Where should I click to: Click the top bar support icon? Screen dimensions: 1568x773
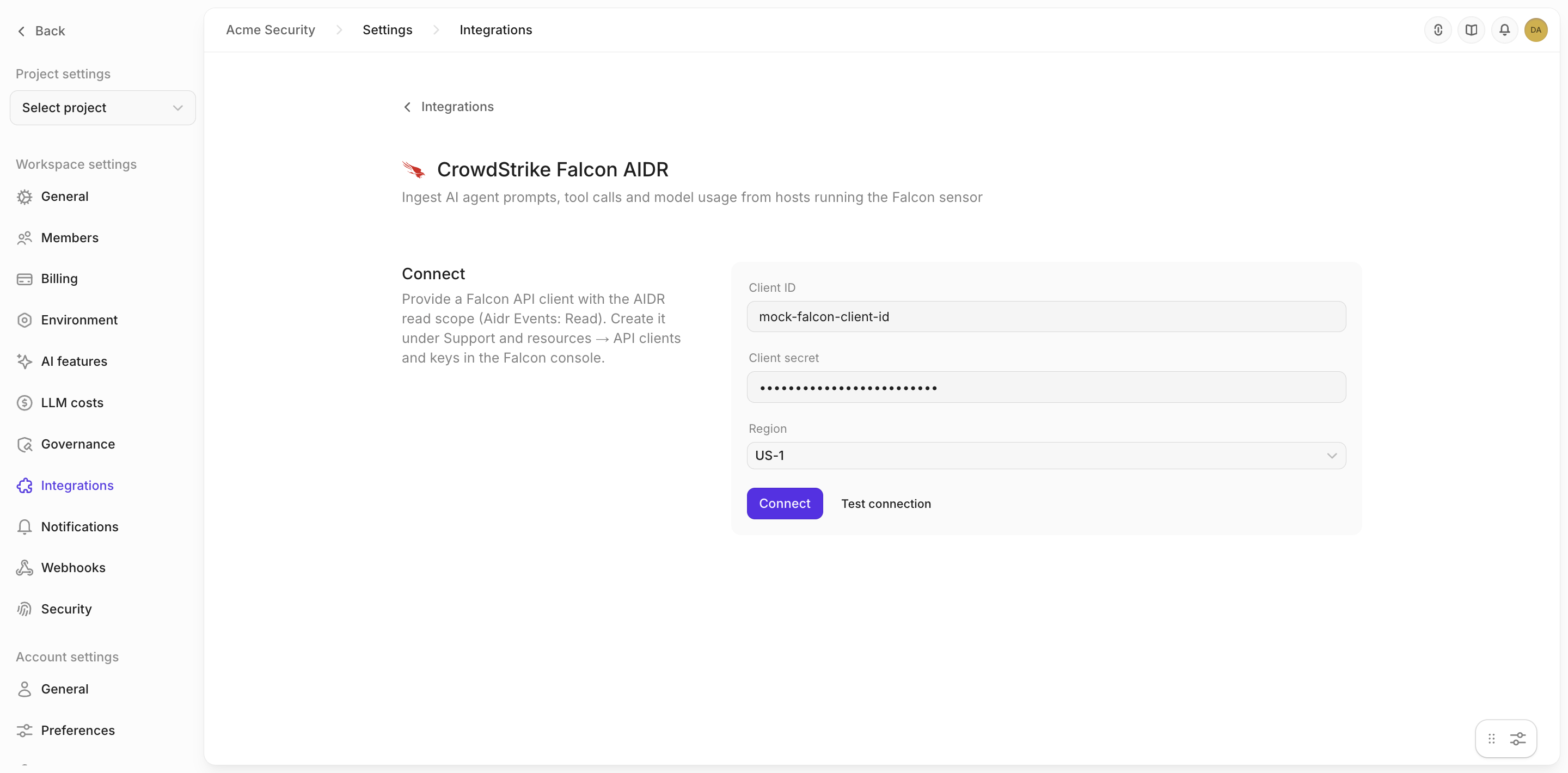(1438, 30)
